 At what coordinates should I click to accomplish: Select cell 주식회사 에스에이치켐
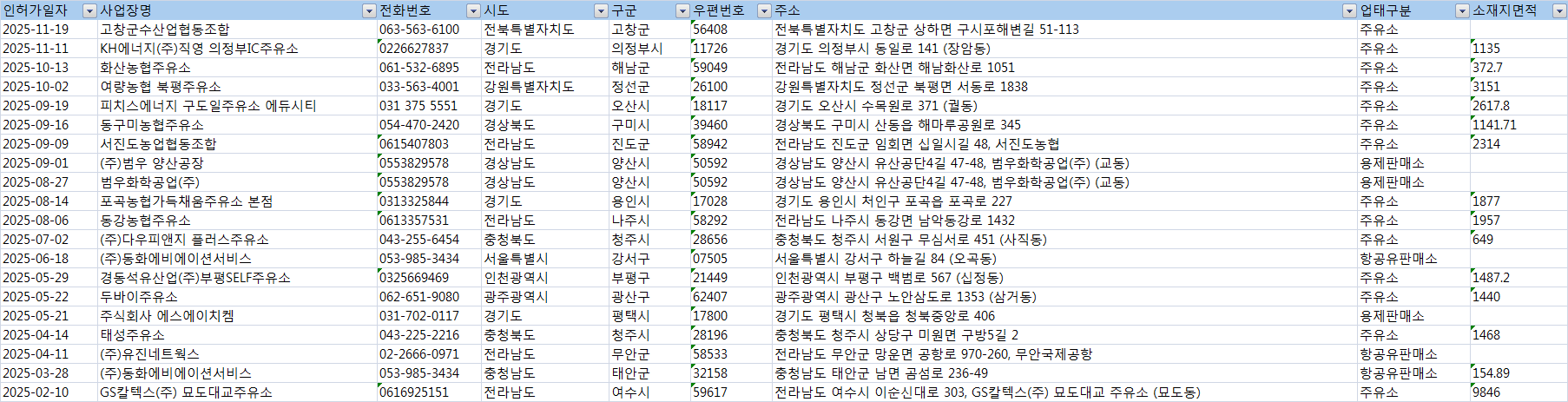point(237,316)
